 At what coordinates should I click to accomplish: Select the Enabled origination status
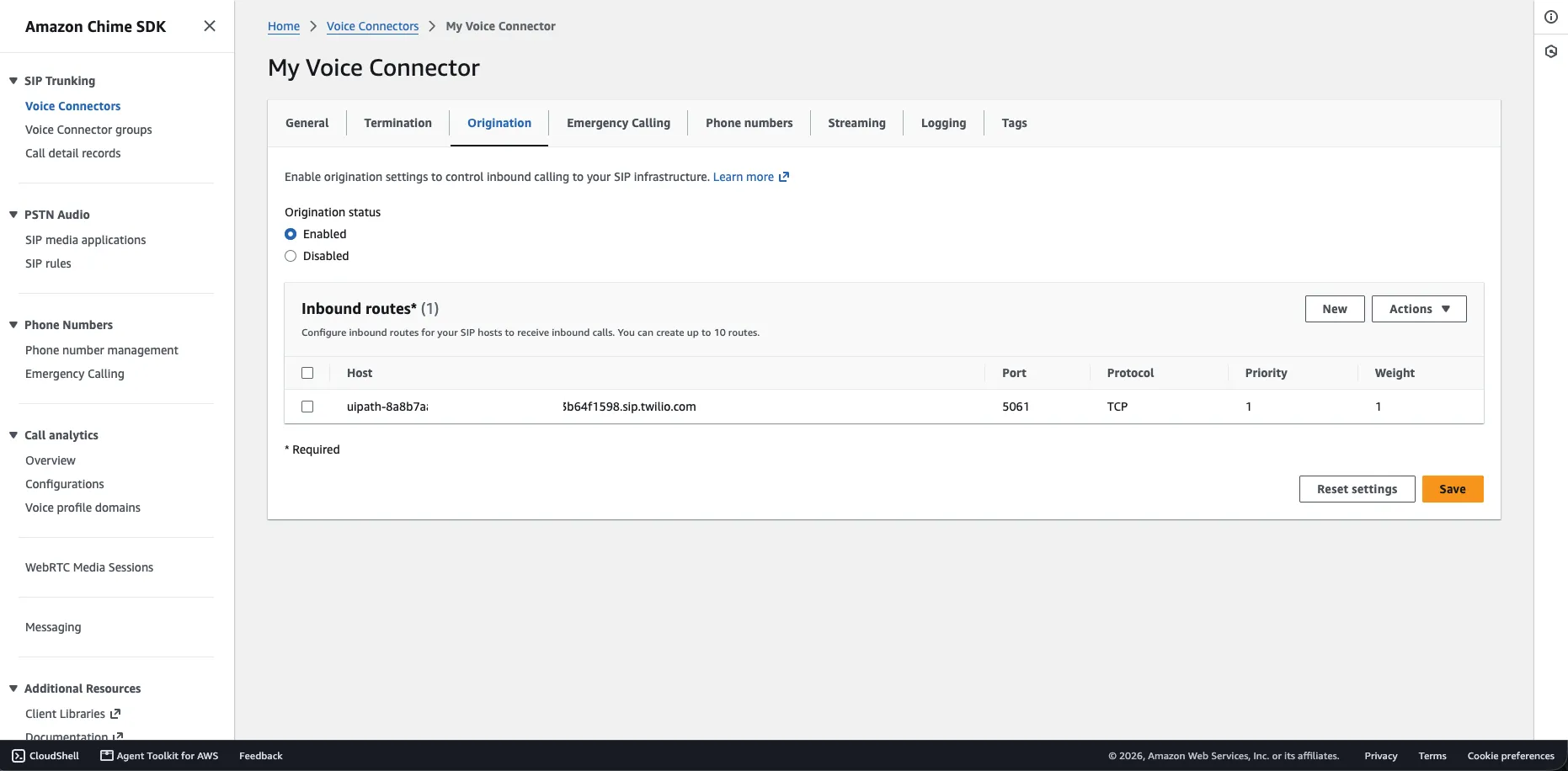click(x=291, y=234)
